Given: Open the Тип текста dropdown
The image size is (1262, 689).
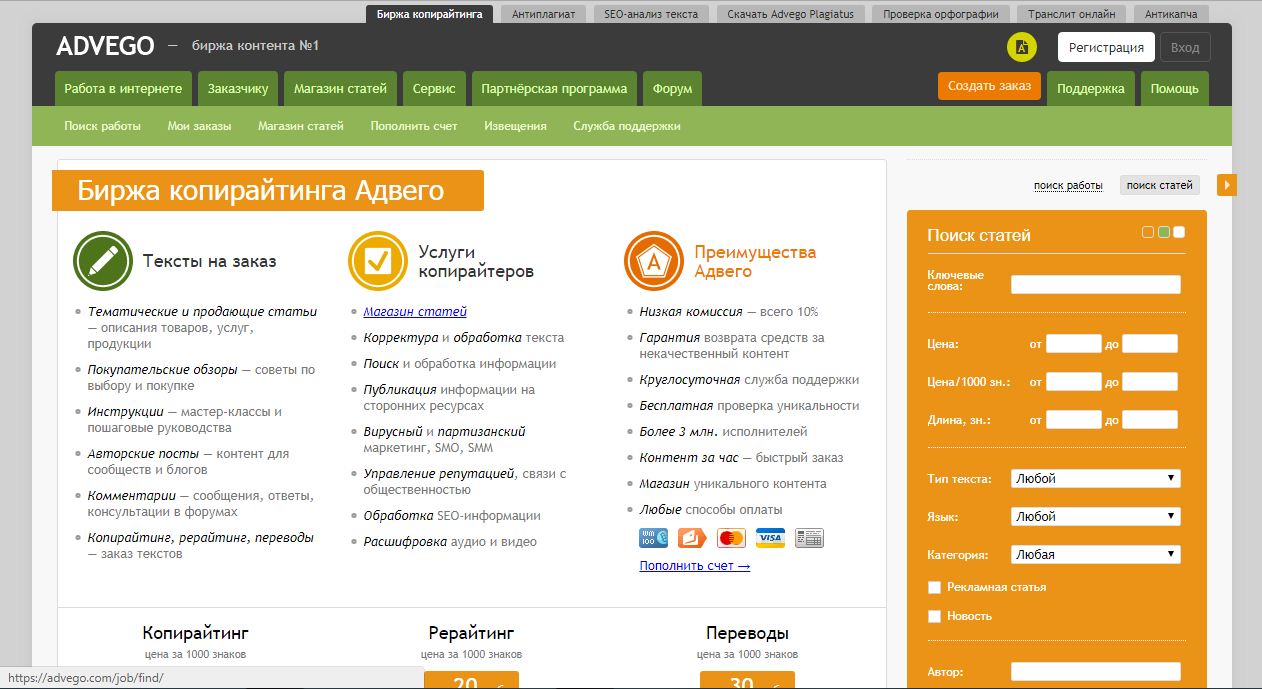Looking at the screenshot, I should [1095, 478].
